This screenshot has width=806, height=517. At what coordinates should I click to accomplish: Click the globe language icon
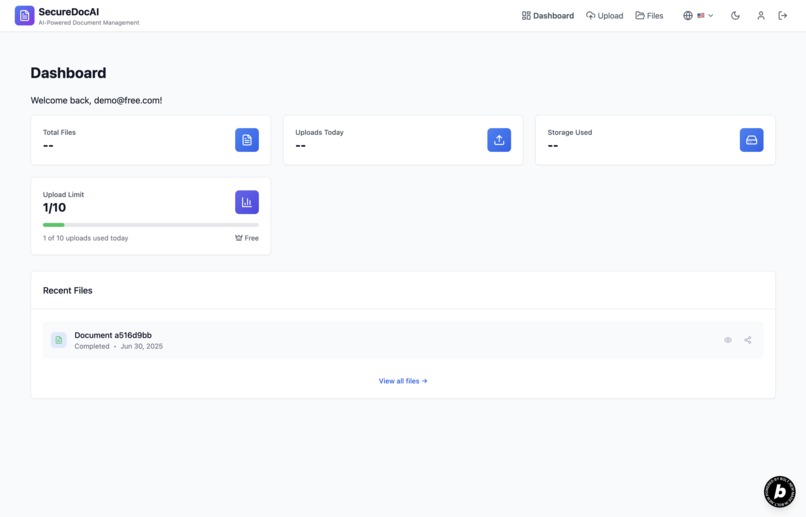coord(688,15)
